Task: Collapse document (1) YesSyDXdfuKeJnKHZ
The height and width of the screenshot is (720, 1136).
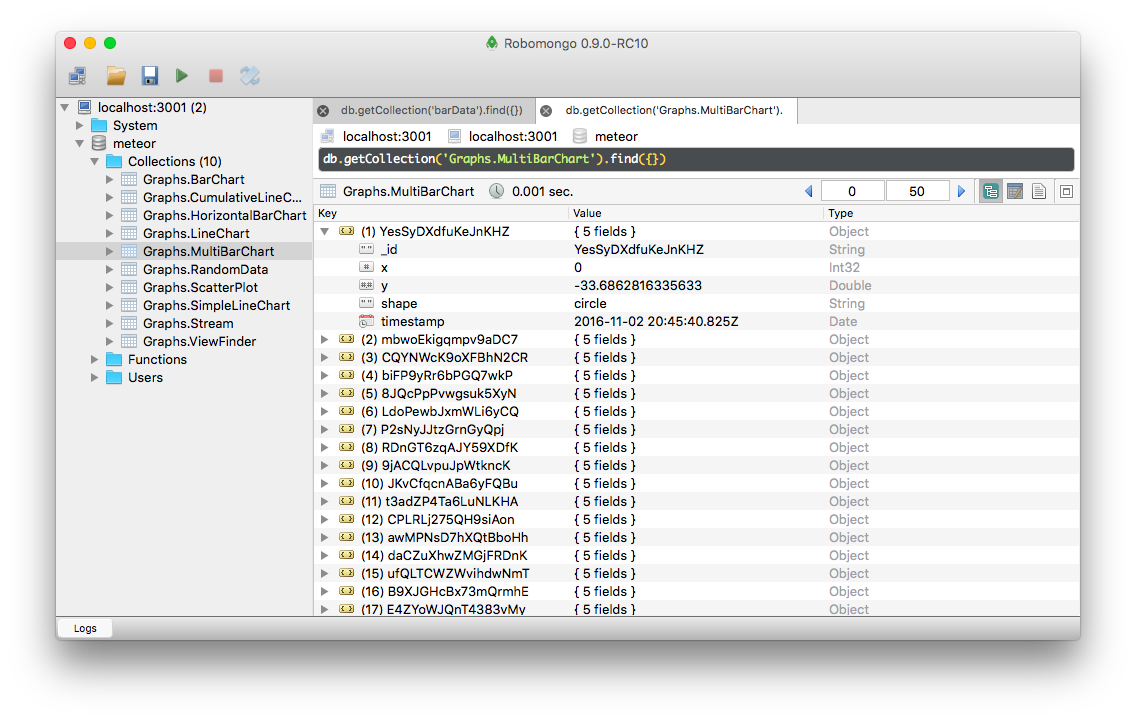Action: pyautogui.click(x=325, y=232)
